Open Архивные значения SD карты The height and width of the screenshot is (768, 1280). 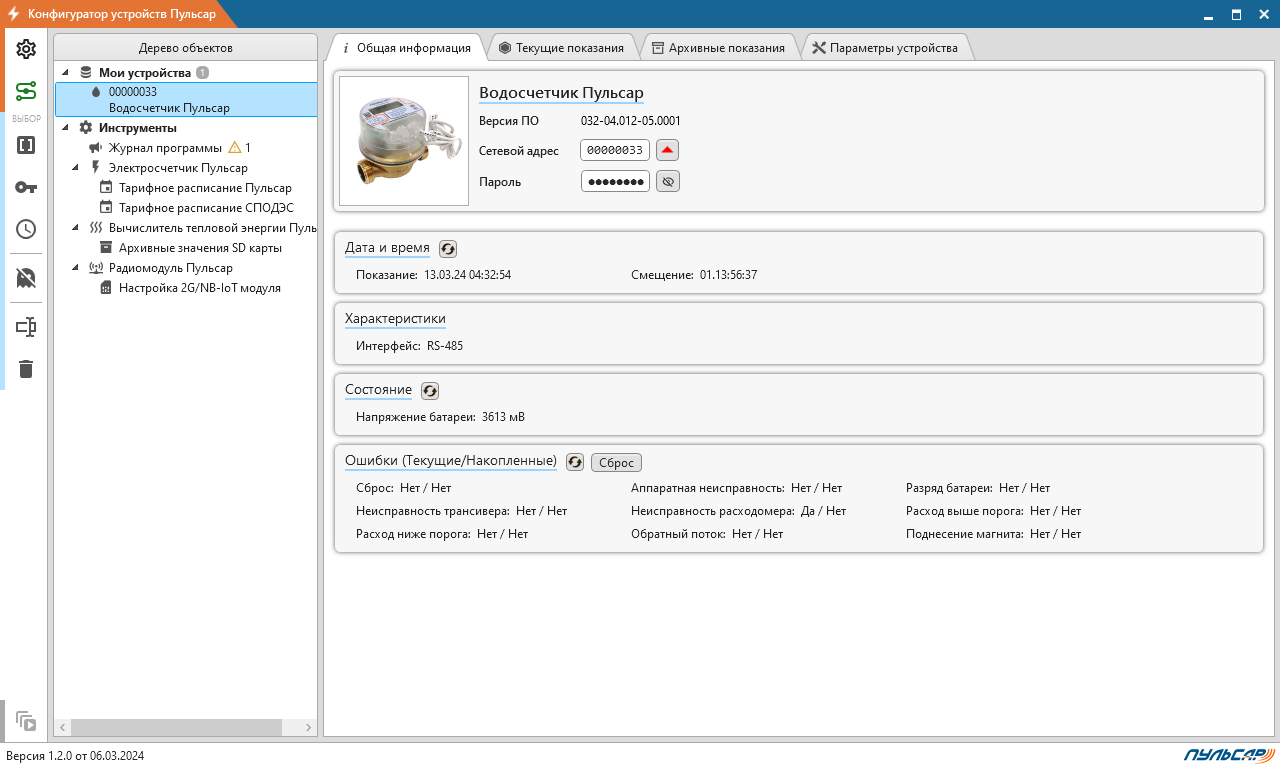(x=200, y=247)
